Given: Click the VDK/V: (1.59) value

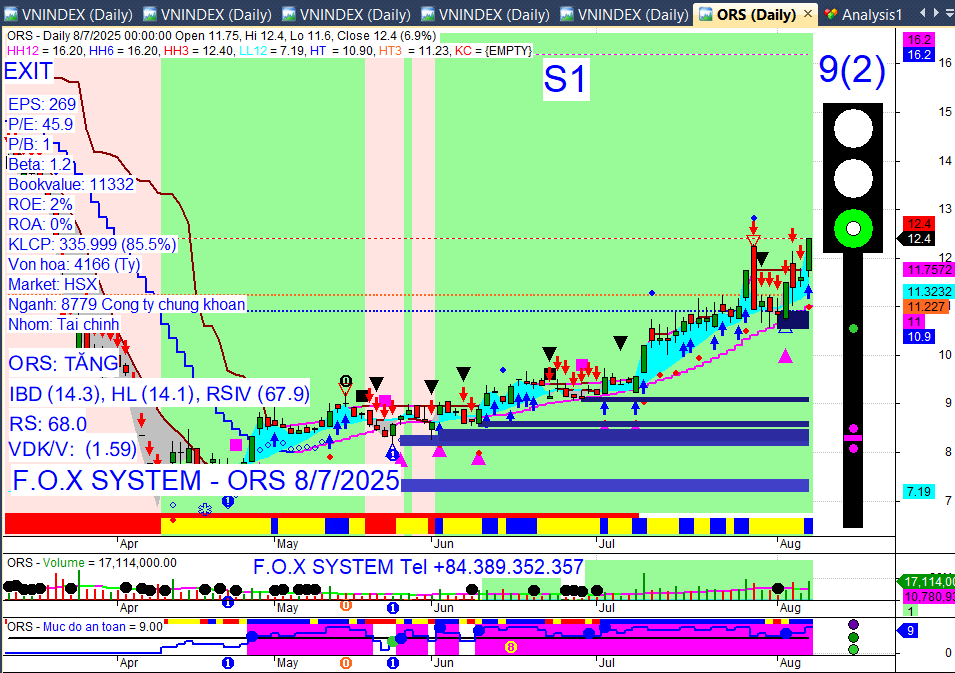Looking at the screenshot, I should coord(72,449).
